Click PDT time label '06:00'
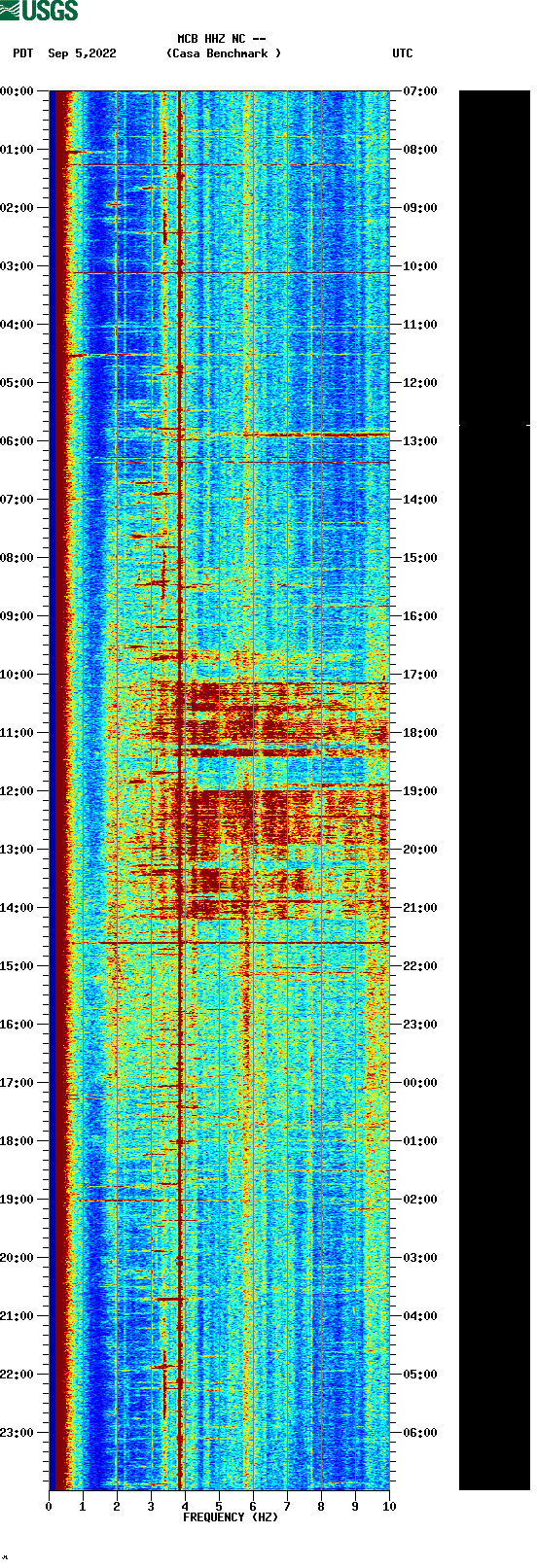Viewport: 537px width, 1568px height. pos(17,441)
